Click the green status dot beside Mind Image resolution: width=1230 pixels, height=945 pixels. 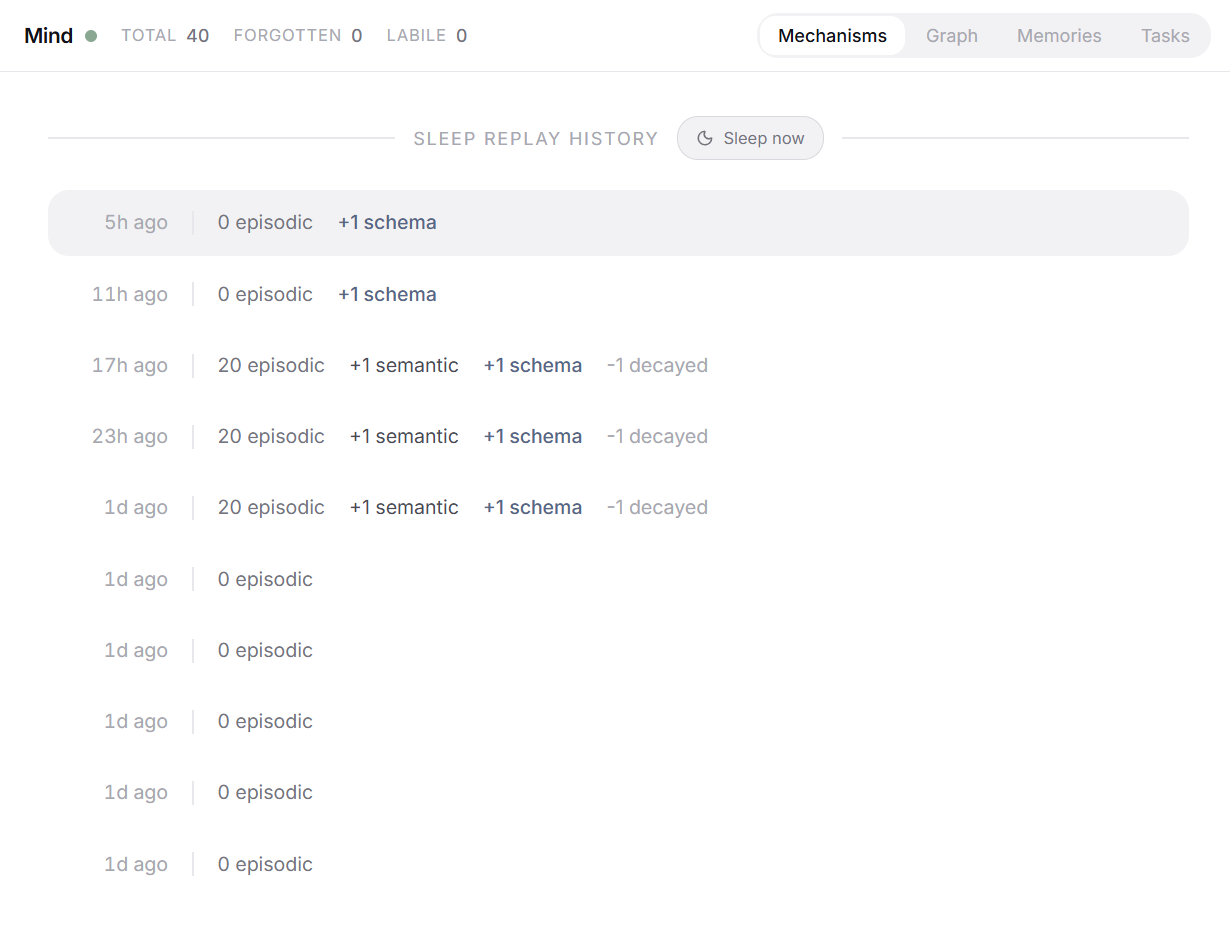click(x=91, y=36)
